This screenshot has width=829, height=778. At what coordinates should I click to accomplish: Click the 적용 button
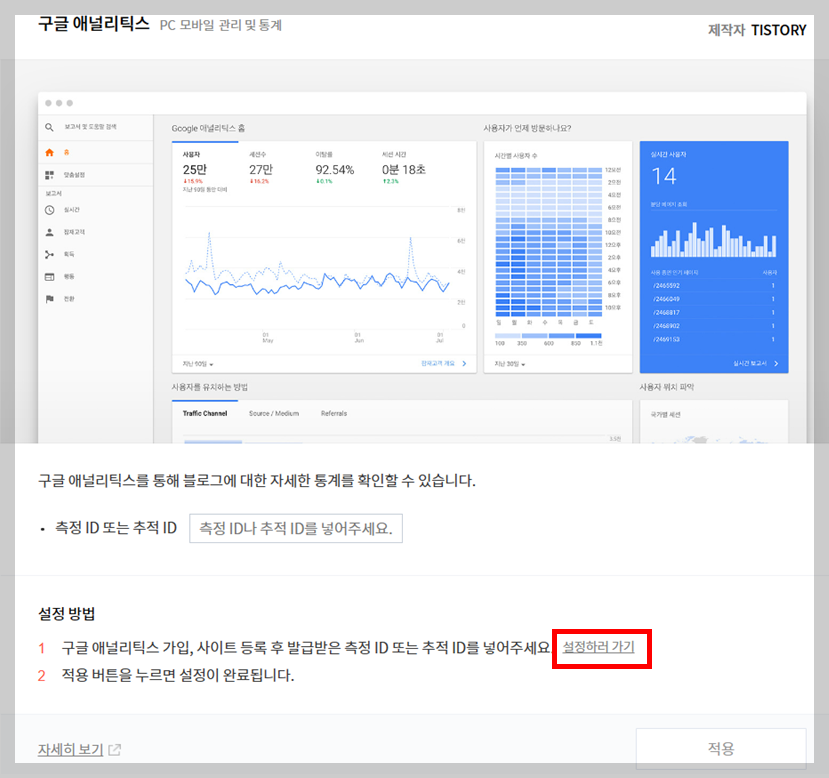[721, 748]
